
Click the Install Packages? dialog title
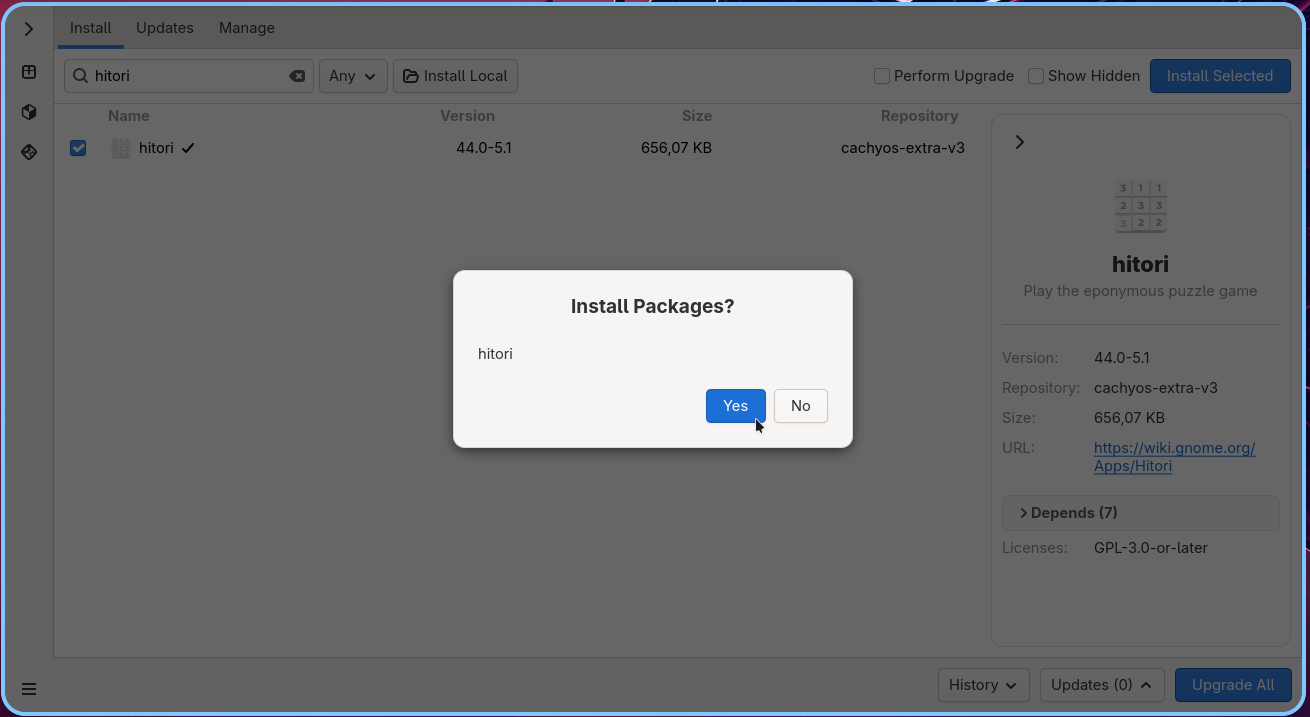pos(652,306)
